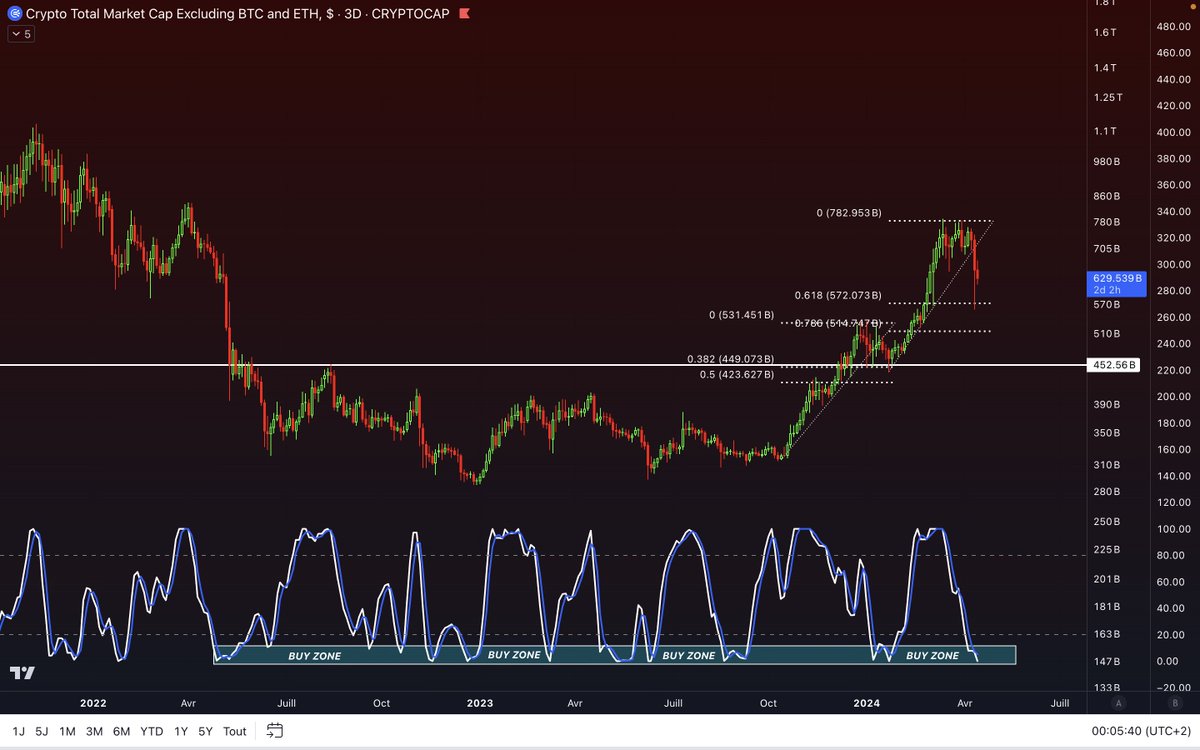Image resolution: width=1200 pixels, height=750 pixels.
Task: Click the BUY ZONE label above Juill 2023
Action: point(688,656)
